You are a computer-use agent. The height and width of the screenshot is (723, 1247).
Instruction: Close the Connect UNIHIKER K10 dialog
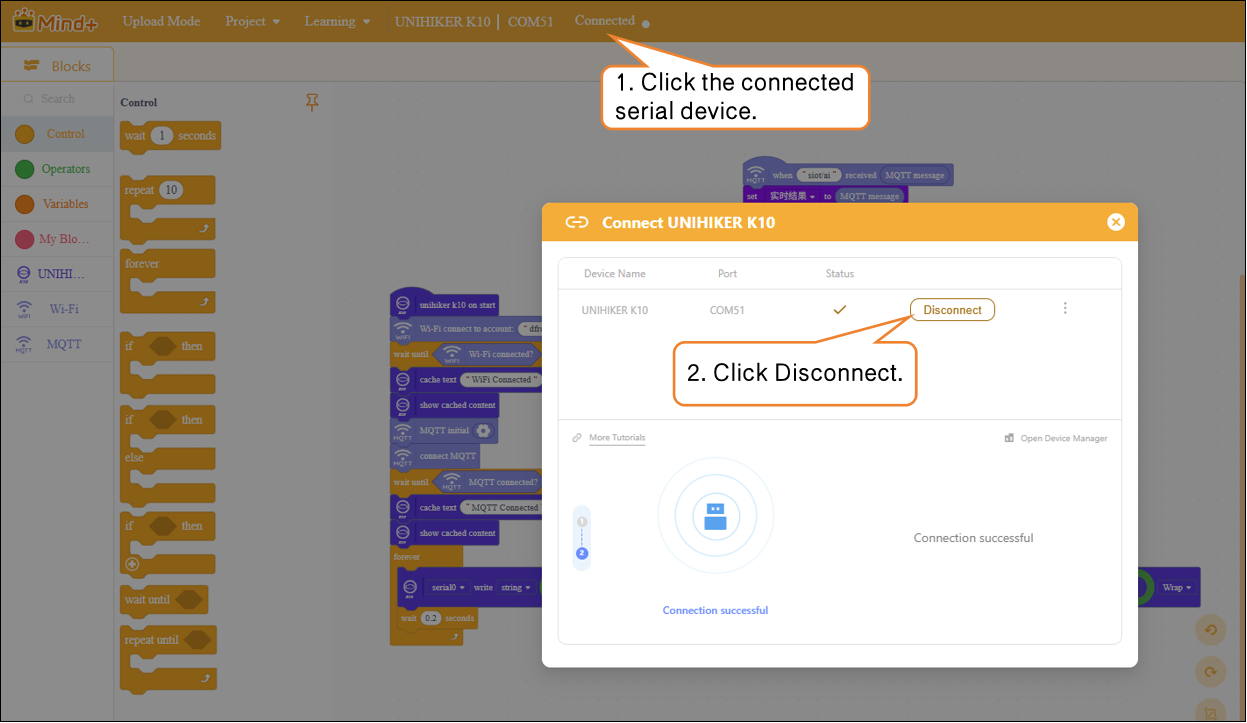click(x=1116, y=222)
